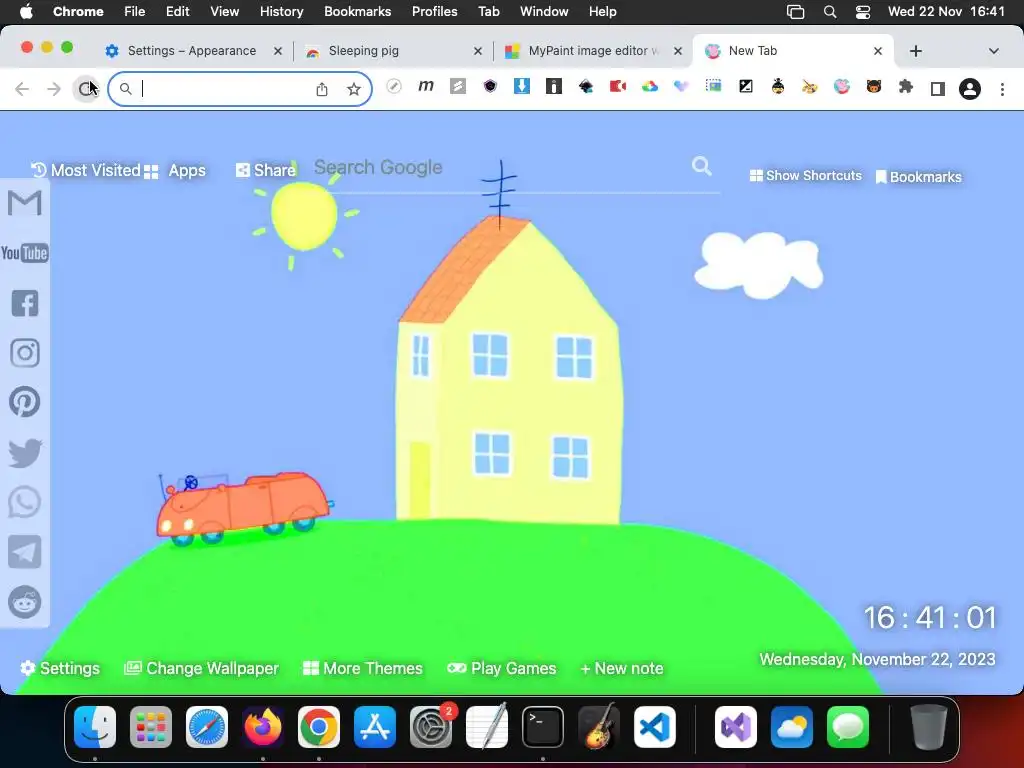The image size is (1024, 768).
Task: Open the Reddit sidebar shortcut
Action: (25, 601)
